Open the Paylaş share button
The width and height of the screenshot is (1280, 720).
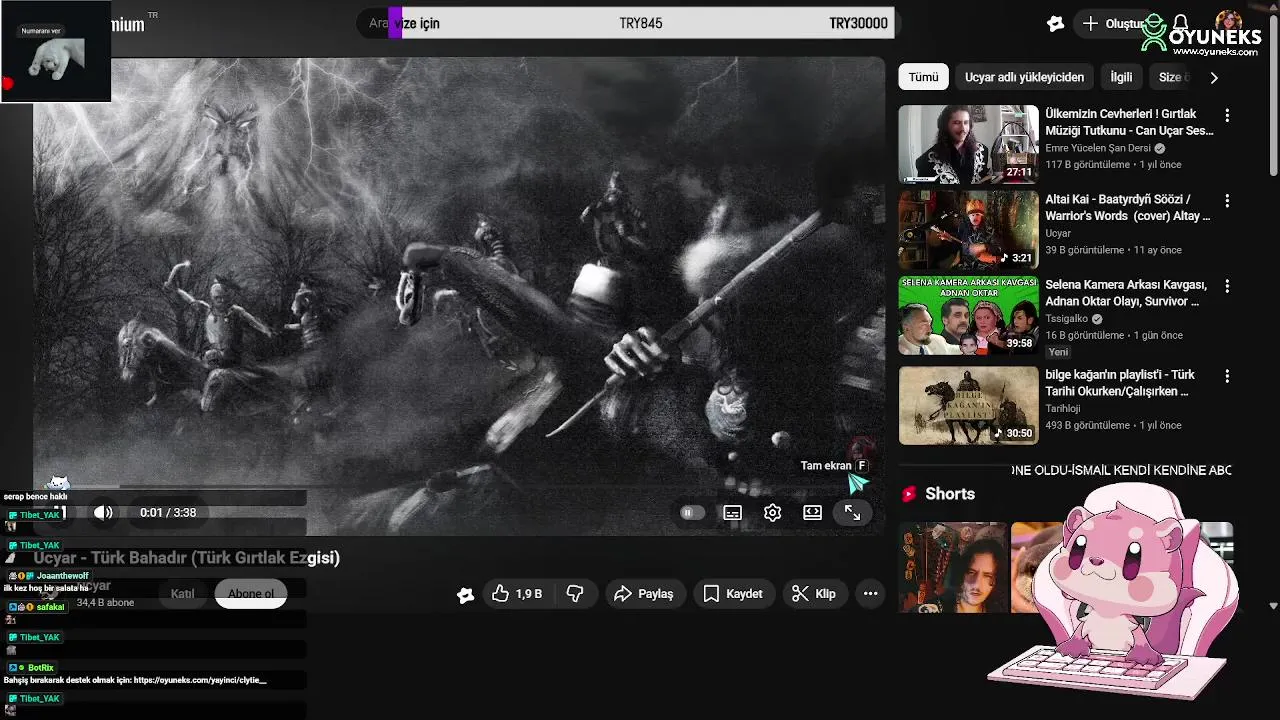tap(644, 594)
